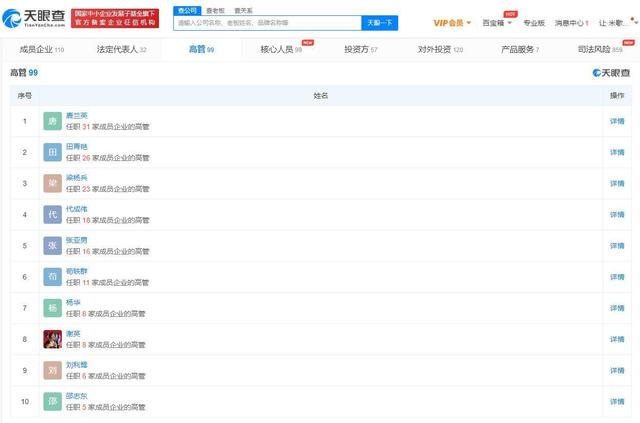The width and height of the screenshot is (640, 423).
Task: Switch to the 司法风险 tab
Action: pos(600,49)
